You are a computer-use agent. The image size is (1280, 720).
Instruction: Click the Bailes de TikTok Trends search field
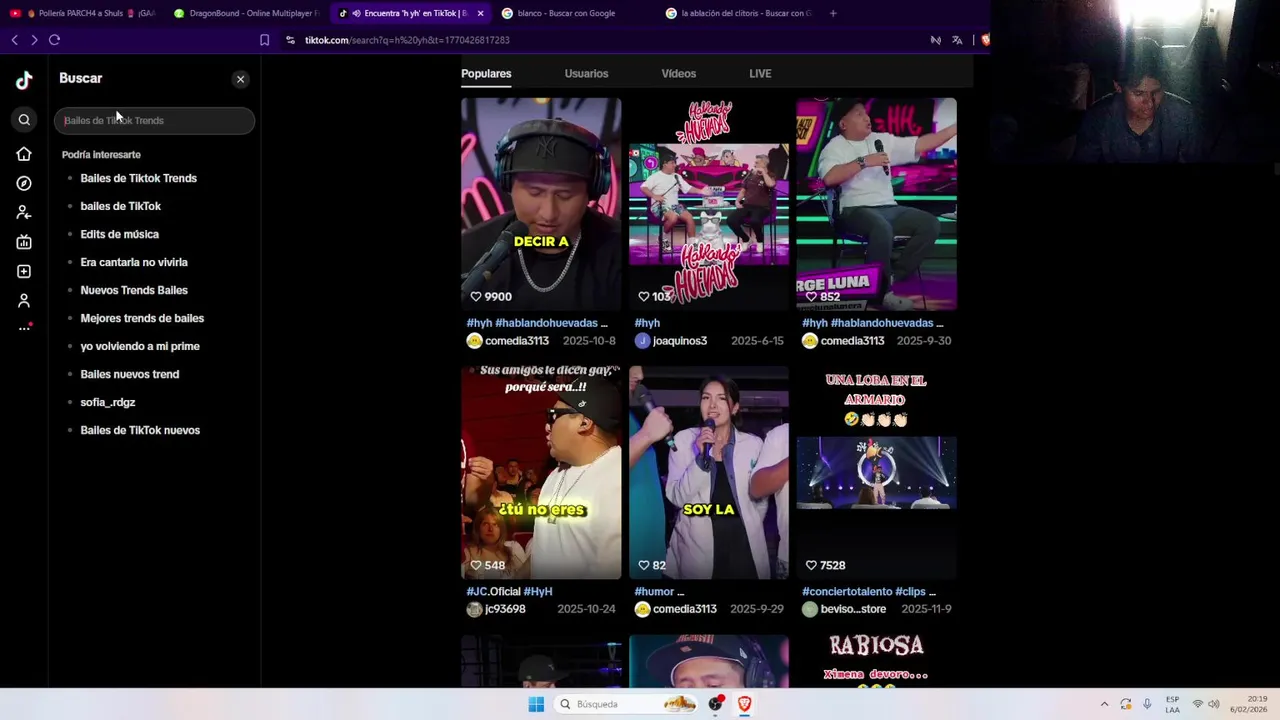(154, 120)
